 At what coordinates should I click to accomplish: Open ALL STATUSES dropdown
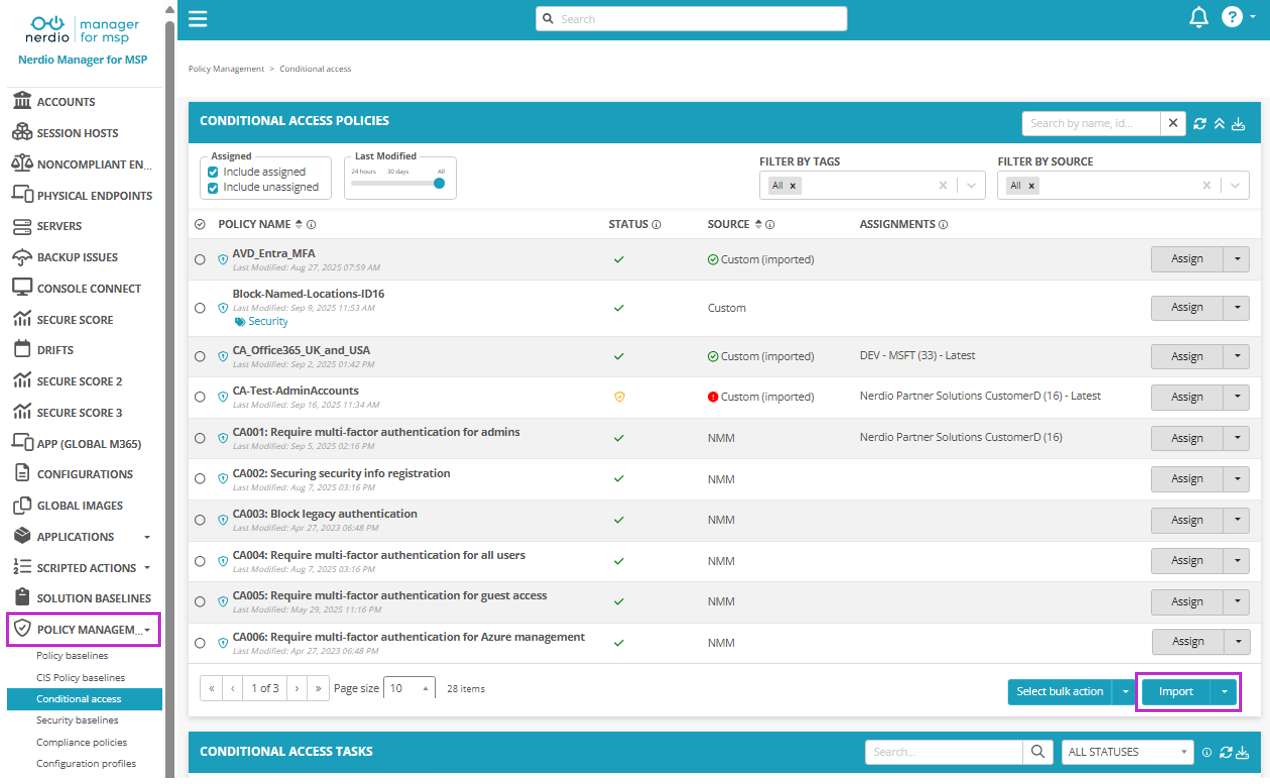coord(1128,752)
